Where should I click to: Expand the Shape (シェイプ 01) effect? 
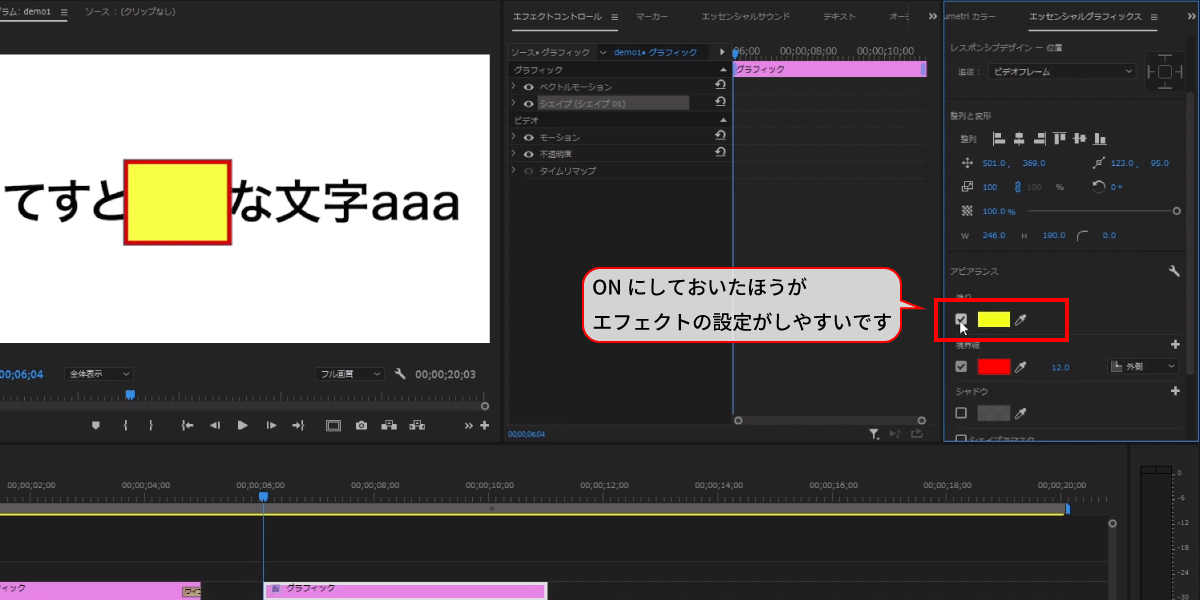515,103
